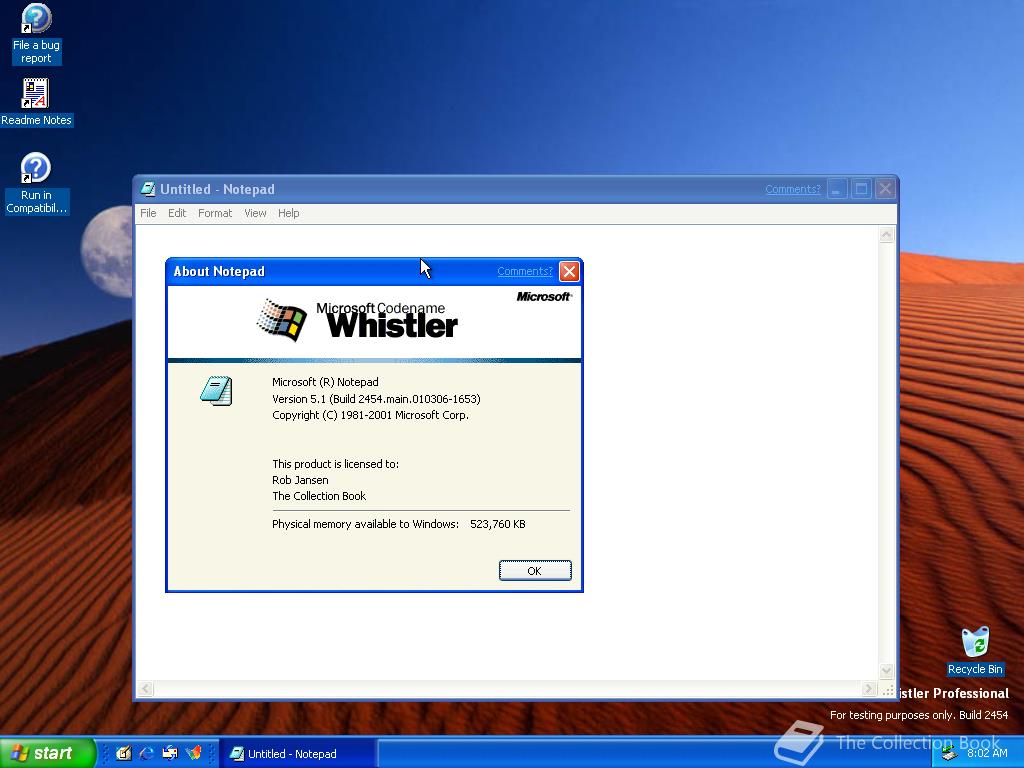Click the notepad icon in About dialog
The image size is (1024, 768).
(x=216, y=391)
